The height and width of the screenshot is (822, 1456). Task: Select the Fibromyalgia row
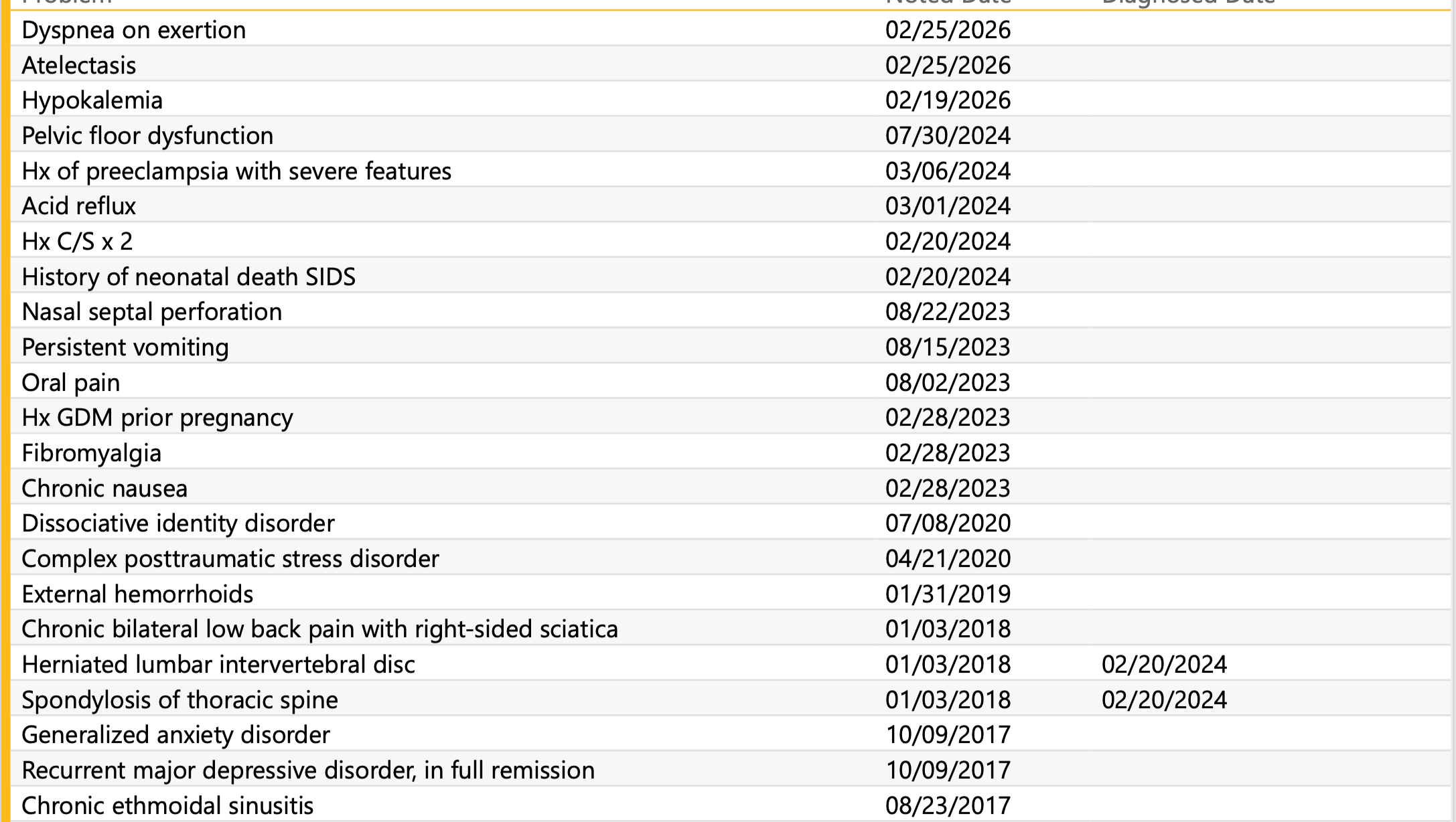click(91, 453)
